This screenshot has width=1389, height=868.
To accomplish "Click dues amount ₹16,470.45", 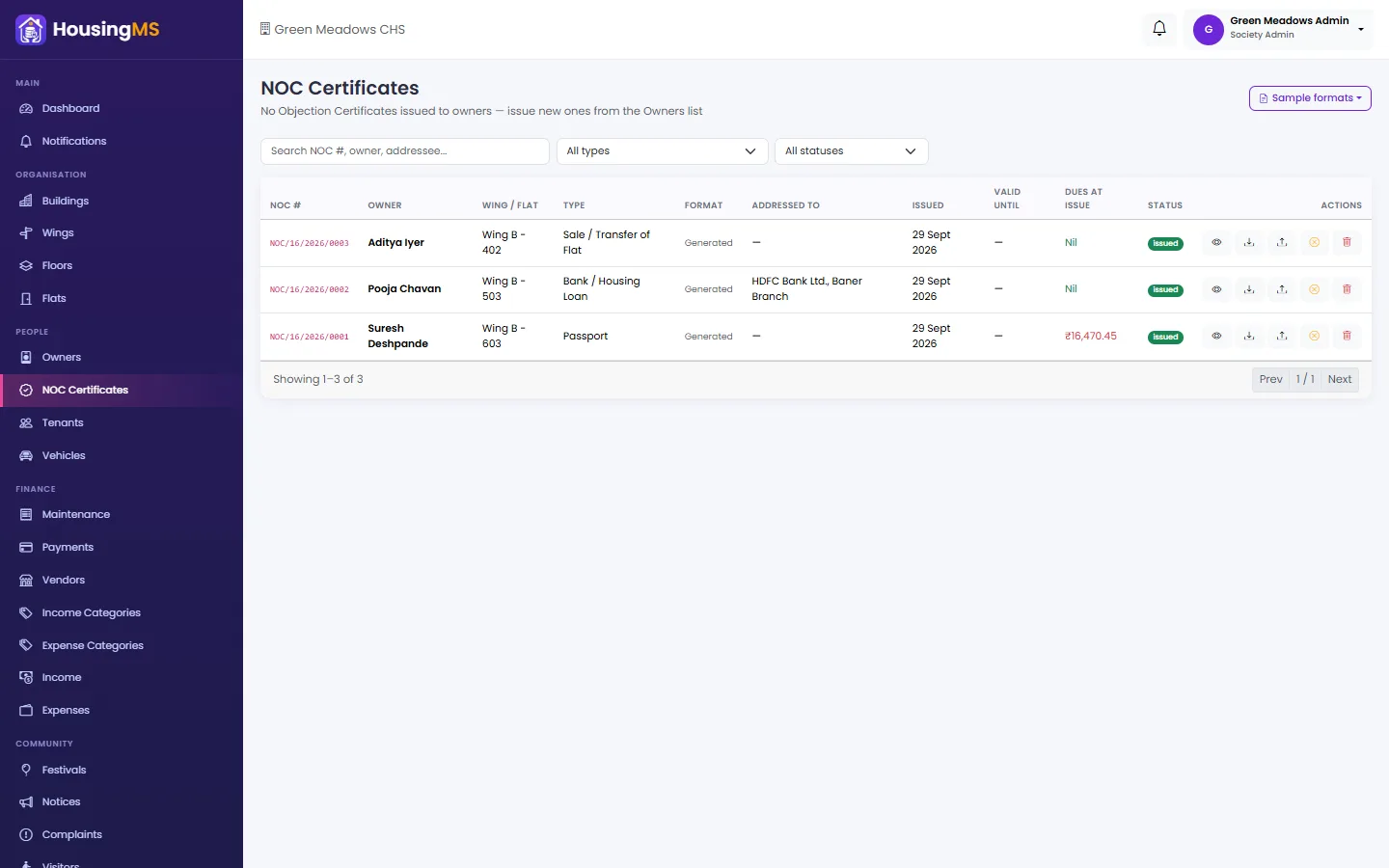I will coord(1091,337).
